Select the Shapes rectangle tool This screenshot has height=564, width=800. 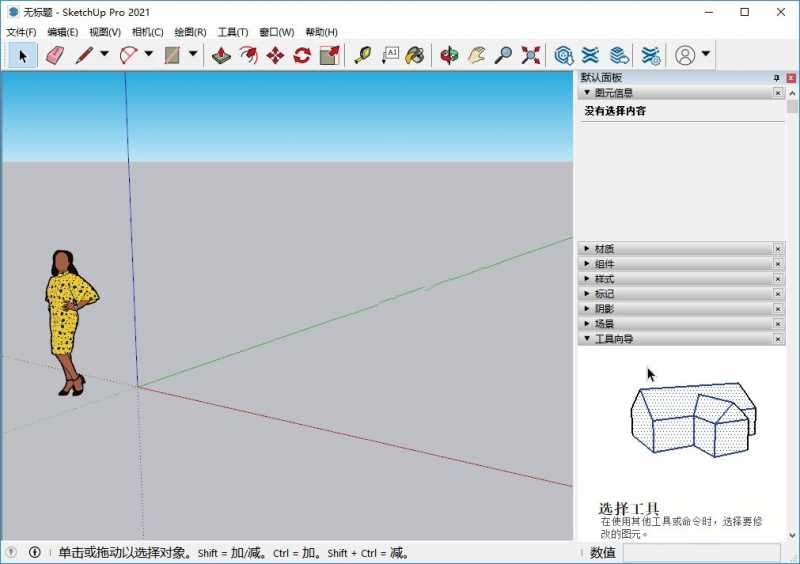[172, 55]
